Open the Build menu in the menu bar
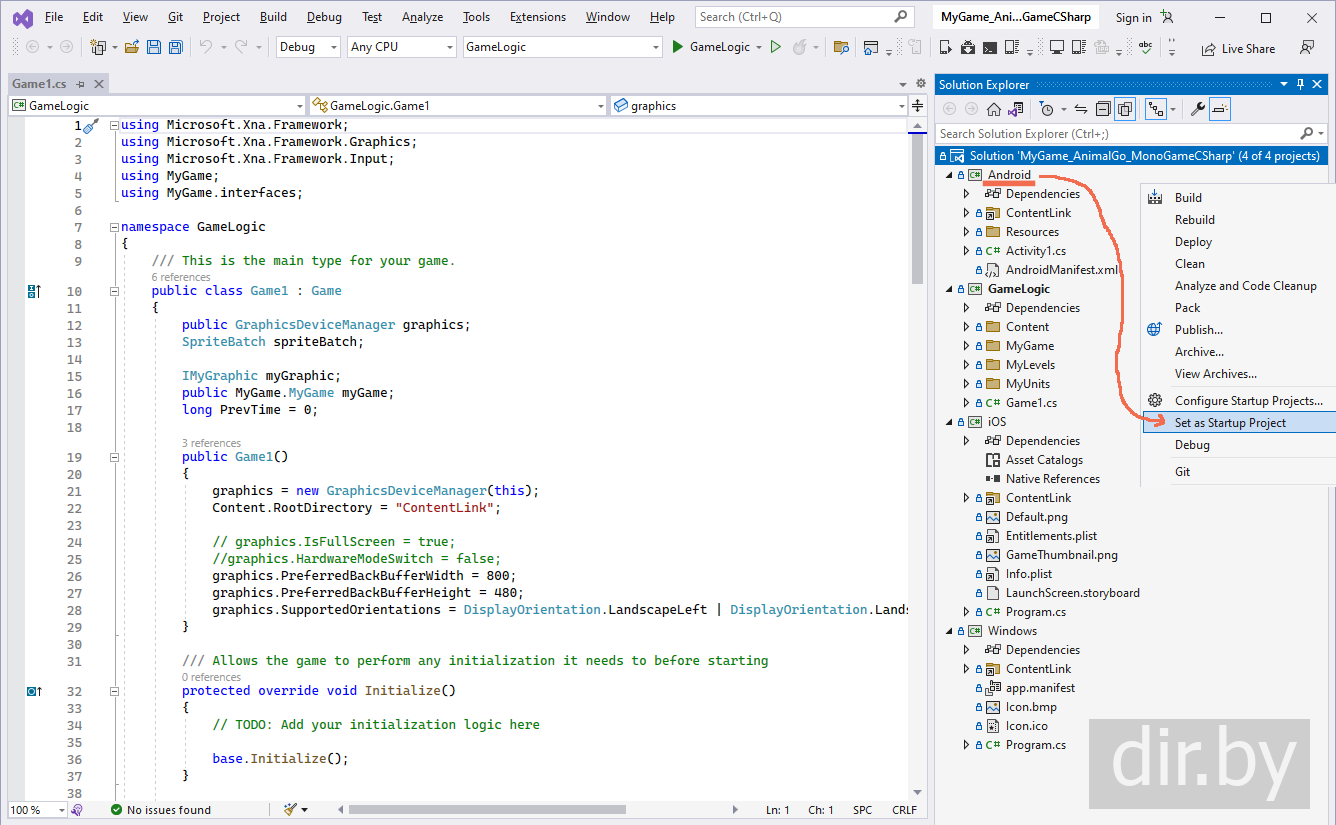 tap(273, 17)
